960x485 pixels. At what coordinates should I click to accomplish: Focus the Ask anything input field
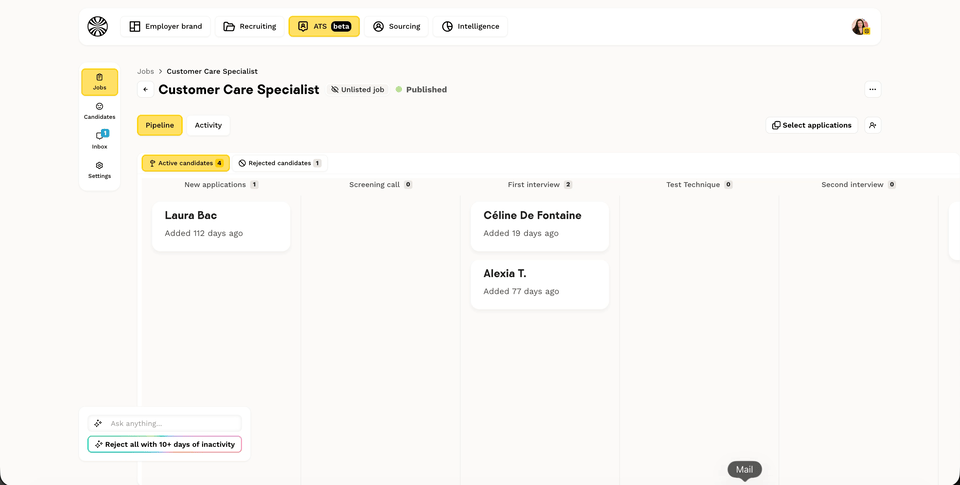coord(165,423)
